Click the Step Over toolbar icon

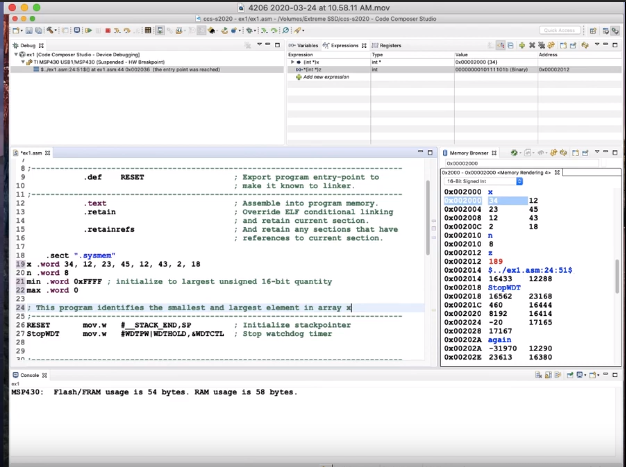coord(127,30)
